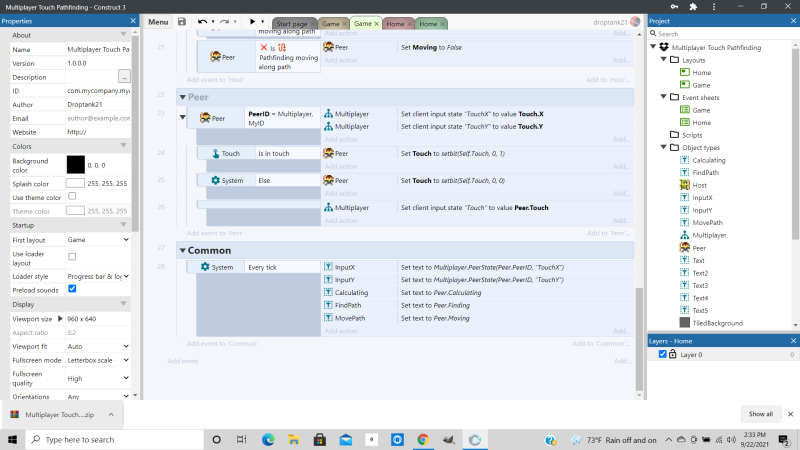Click the bottom Add event link
This screenshot has width=800, height=450.
[x=183, y=361]
